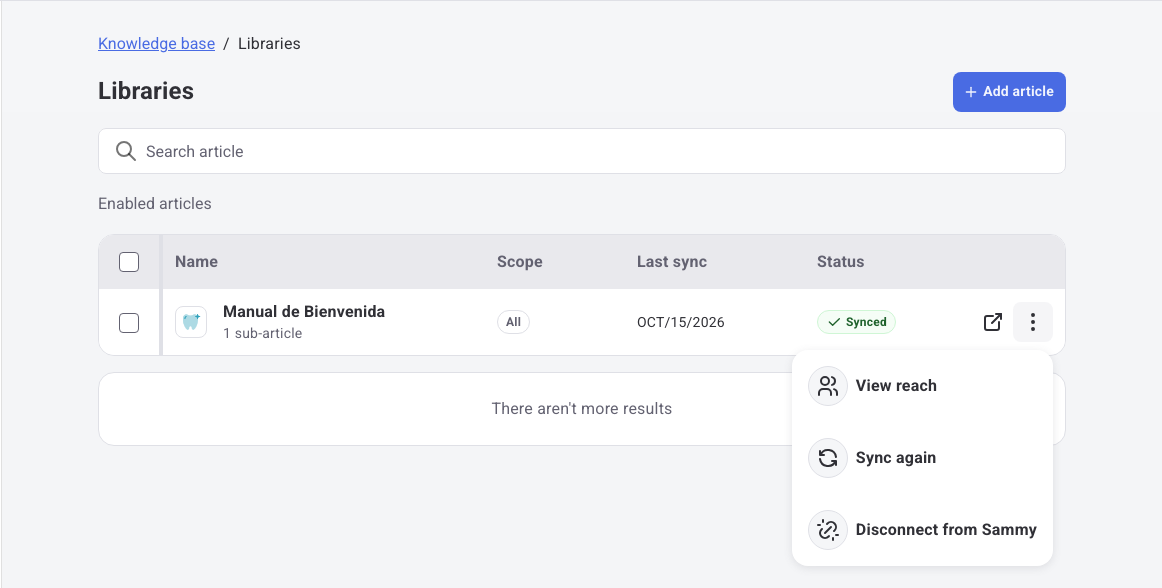Click the Libraries breadcrumb text
Image resolution: width=1162 pixels, height=588 pixels.
point(269,44)
